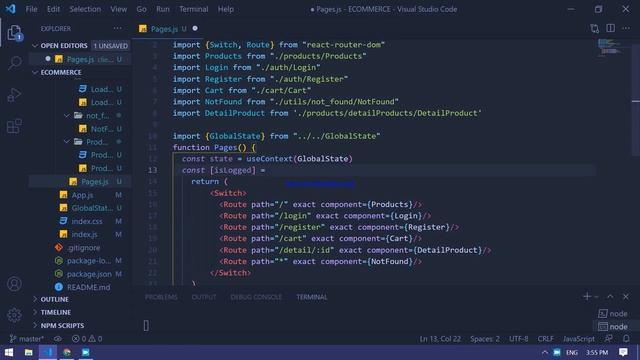640x360 pixels.
Task: Open the Terminal menu
Action: (x=193, y=9)
